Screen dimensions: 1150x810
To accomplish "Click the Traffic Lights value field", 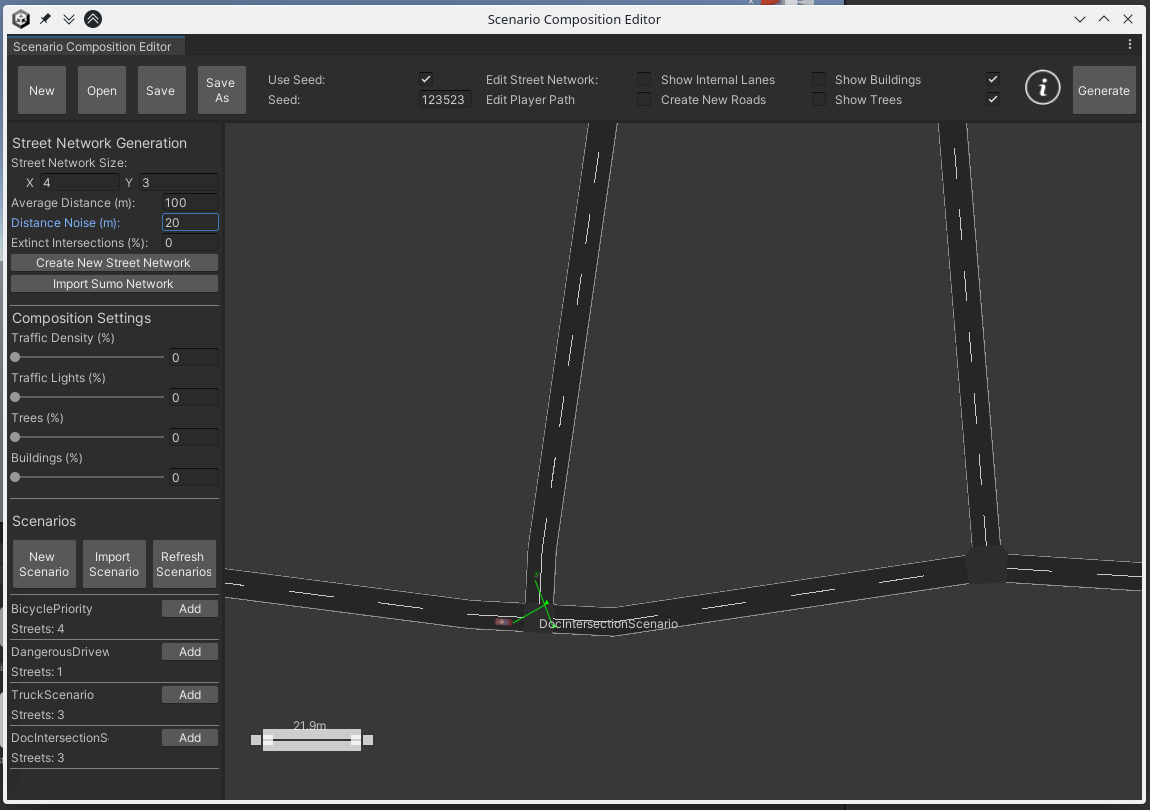I will [194, 397].
